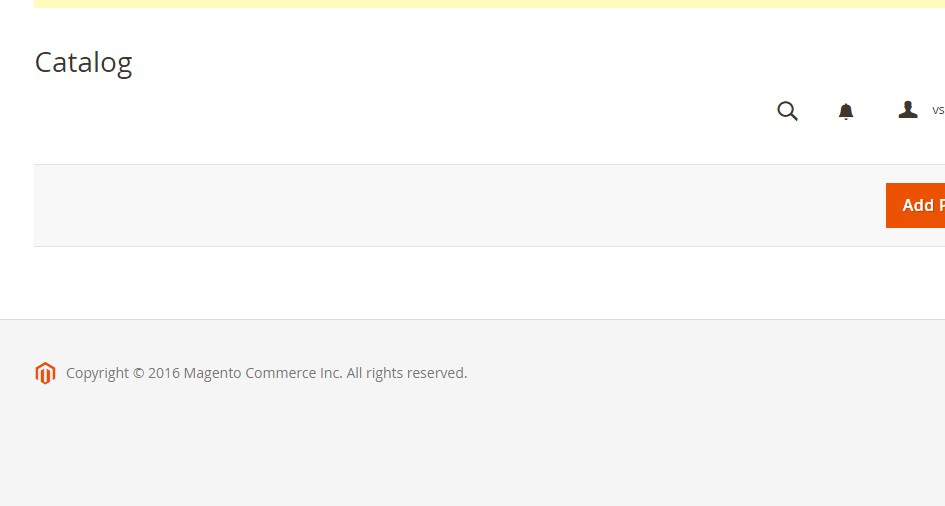Add a new product to the catalog

(915, 205)
